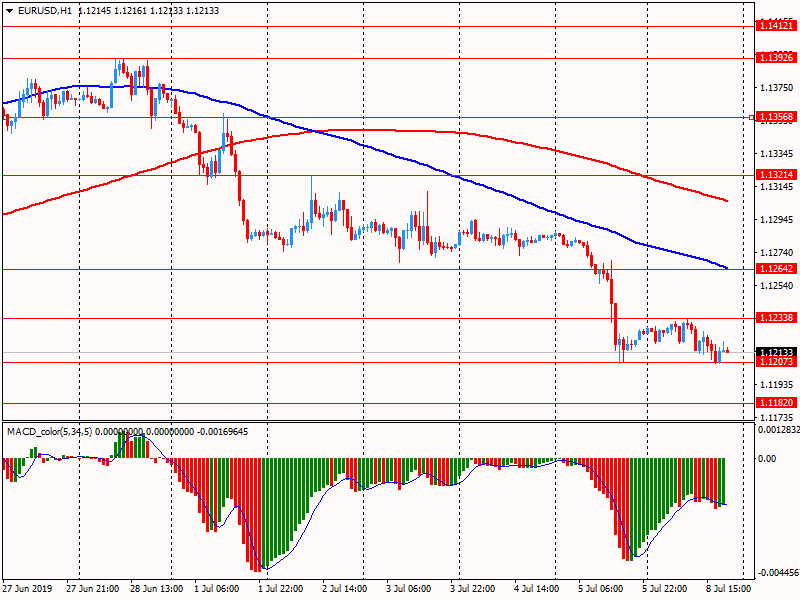Select the 1.12642 red price level label
The width and height of the screenshot is (800, 600).
(777, 268)
